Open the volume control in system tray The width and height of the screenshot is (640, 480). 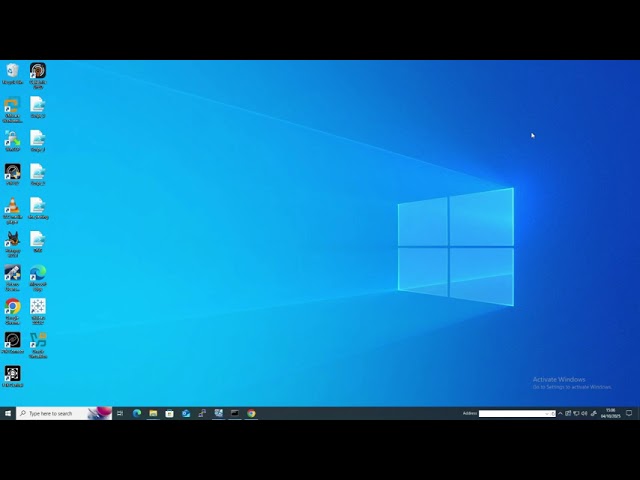point(584,413)
